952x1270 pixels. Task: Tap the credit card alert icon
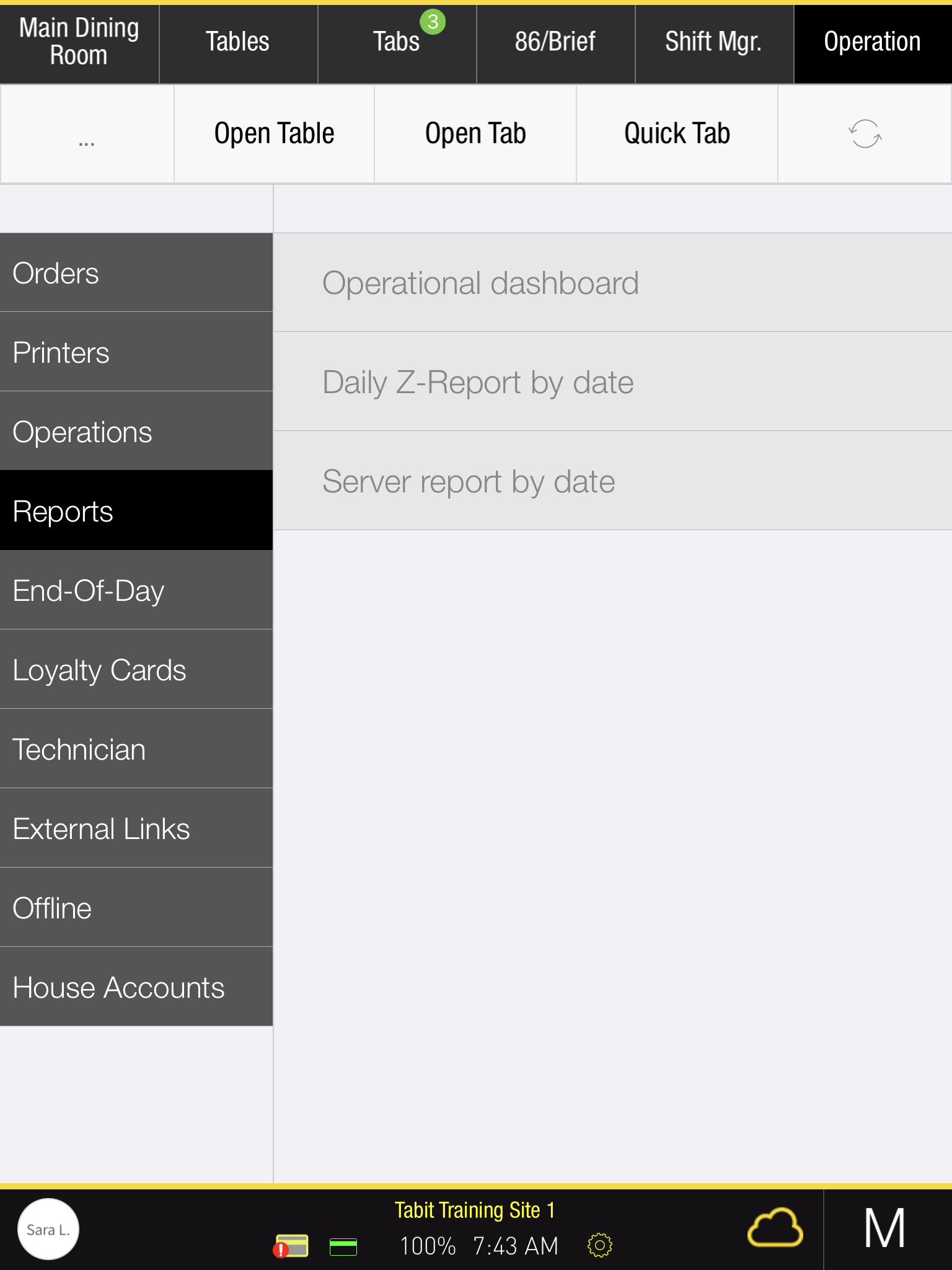(x=291, y=1246)
